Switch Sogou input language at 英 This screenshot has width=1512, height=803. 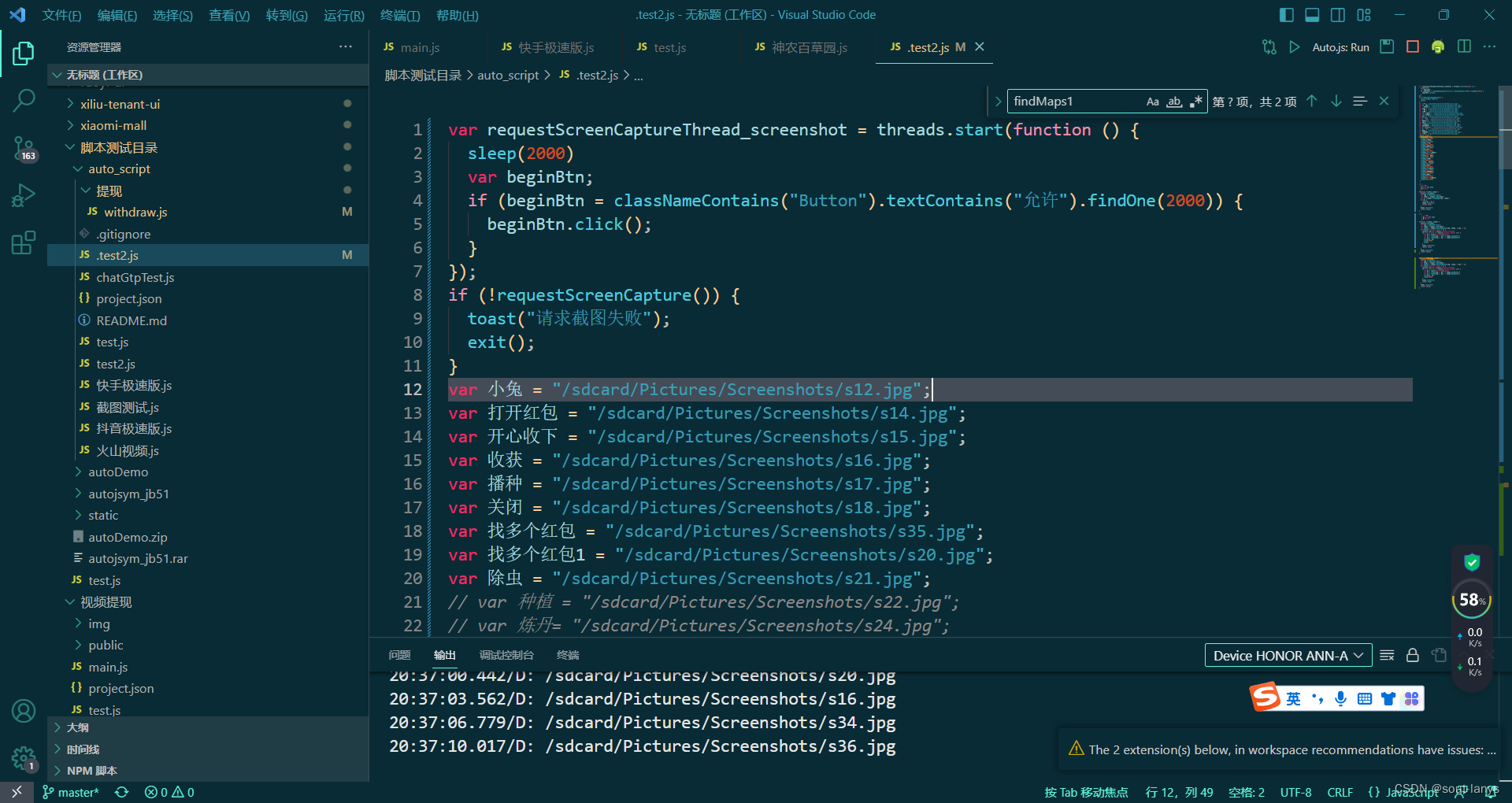pos(1293,698)
